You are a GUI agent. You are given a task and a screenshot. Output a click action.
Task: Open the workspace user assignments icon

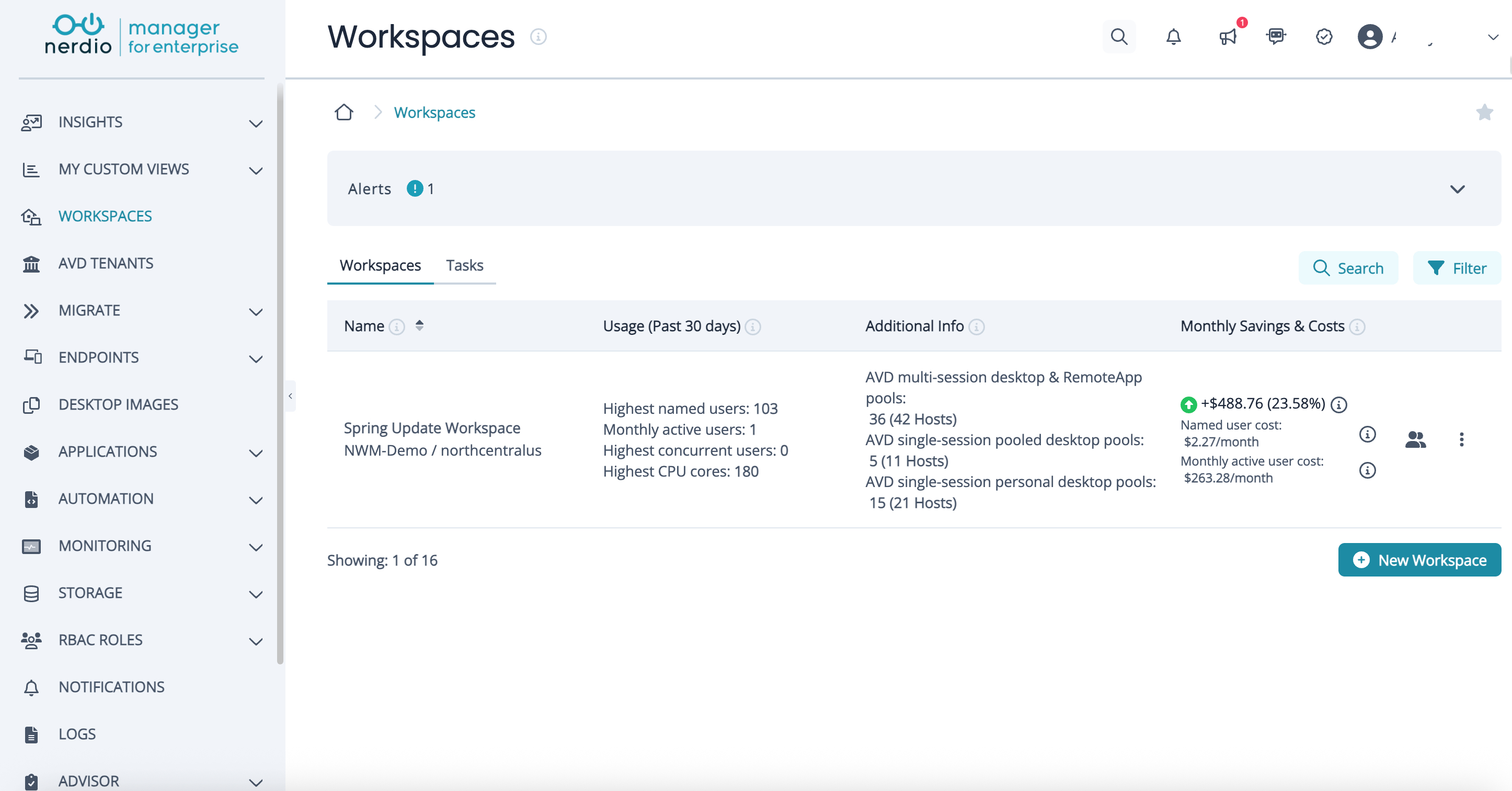click(1415, 439)
